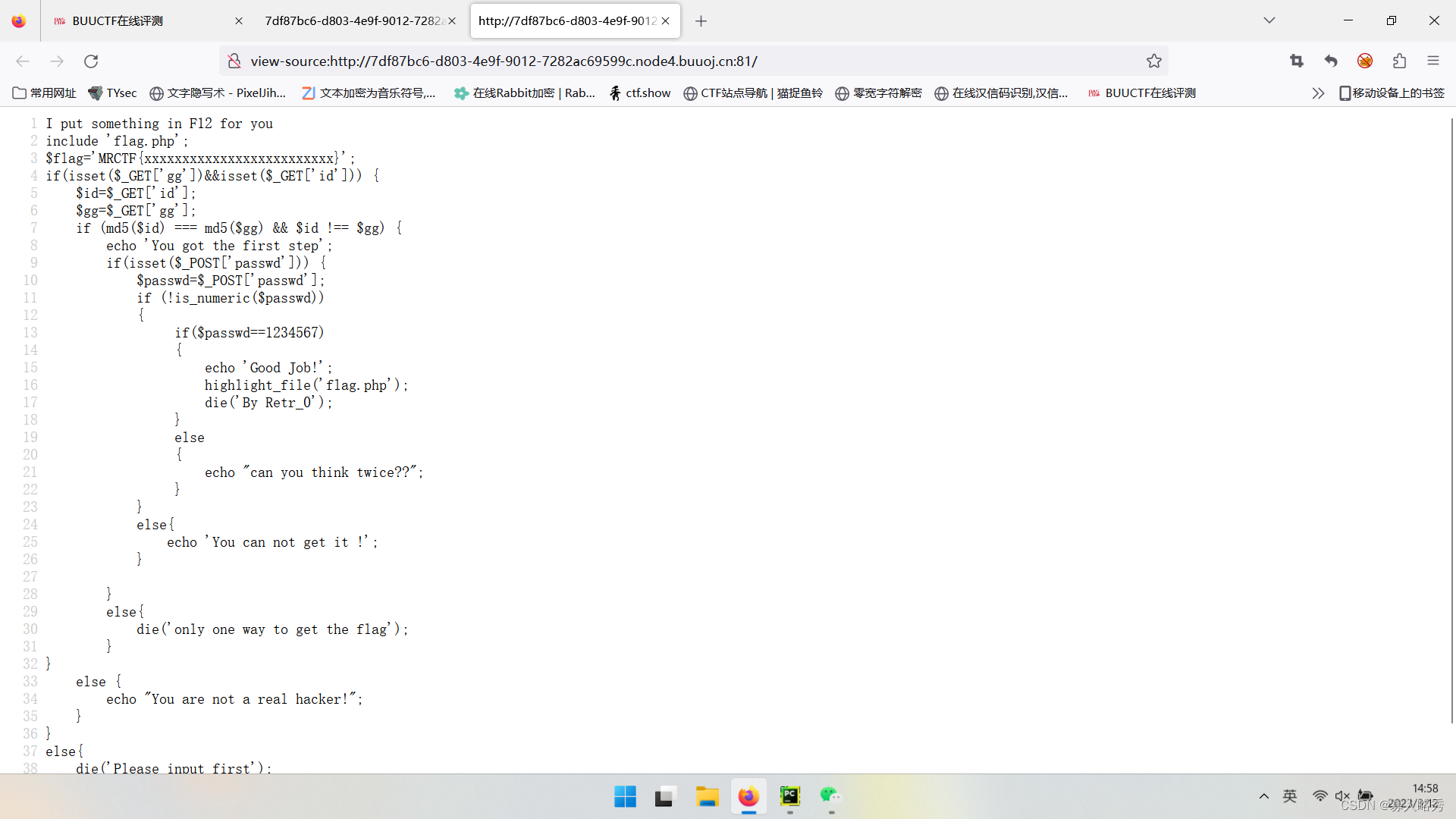The image size is (1456, 819).
Task: Open the extensions puzzle icon
Action: [1399, 61]
